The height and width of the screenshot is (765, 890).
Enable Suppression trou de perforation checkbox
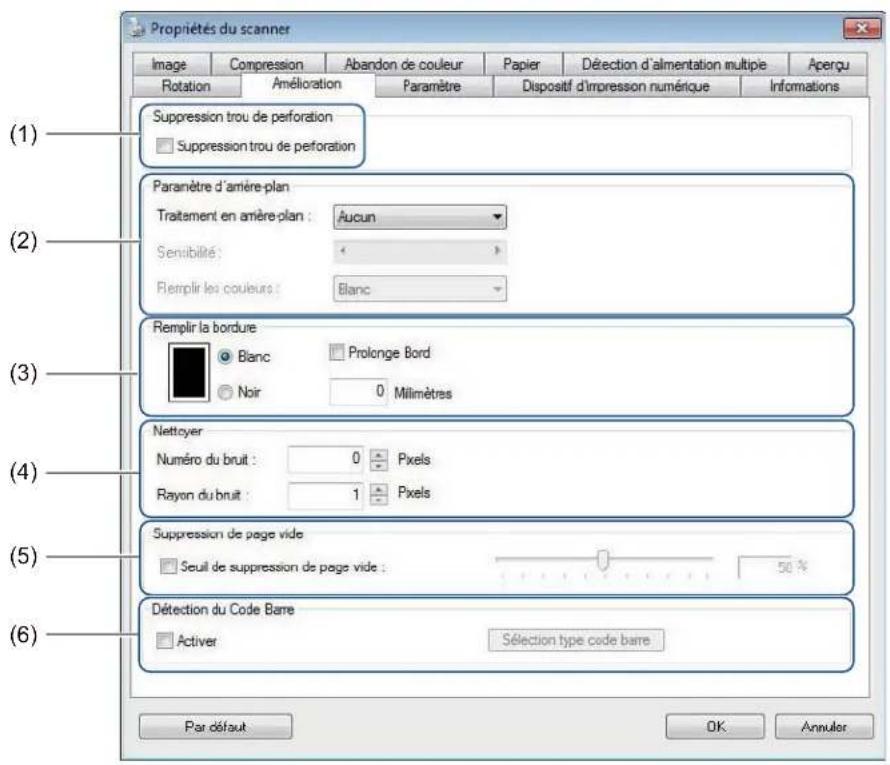(165, 146)
